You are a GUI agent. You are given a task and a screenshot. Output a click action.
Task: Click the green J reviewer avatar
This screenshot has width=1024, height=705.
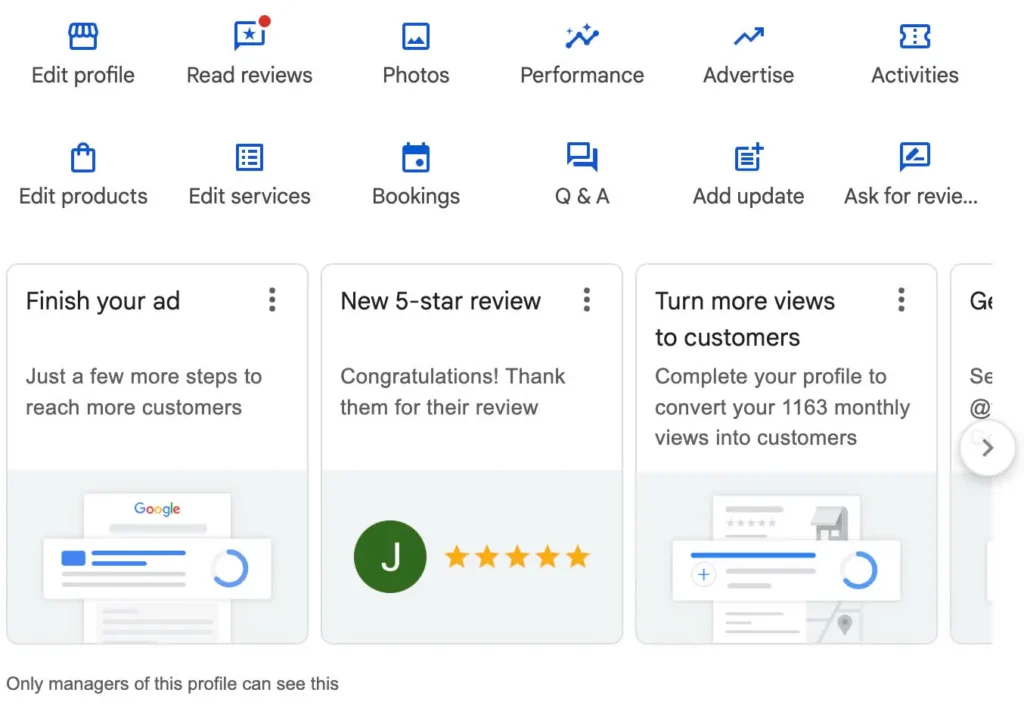tap(390, 557)
